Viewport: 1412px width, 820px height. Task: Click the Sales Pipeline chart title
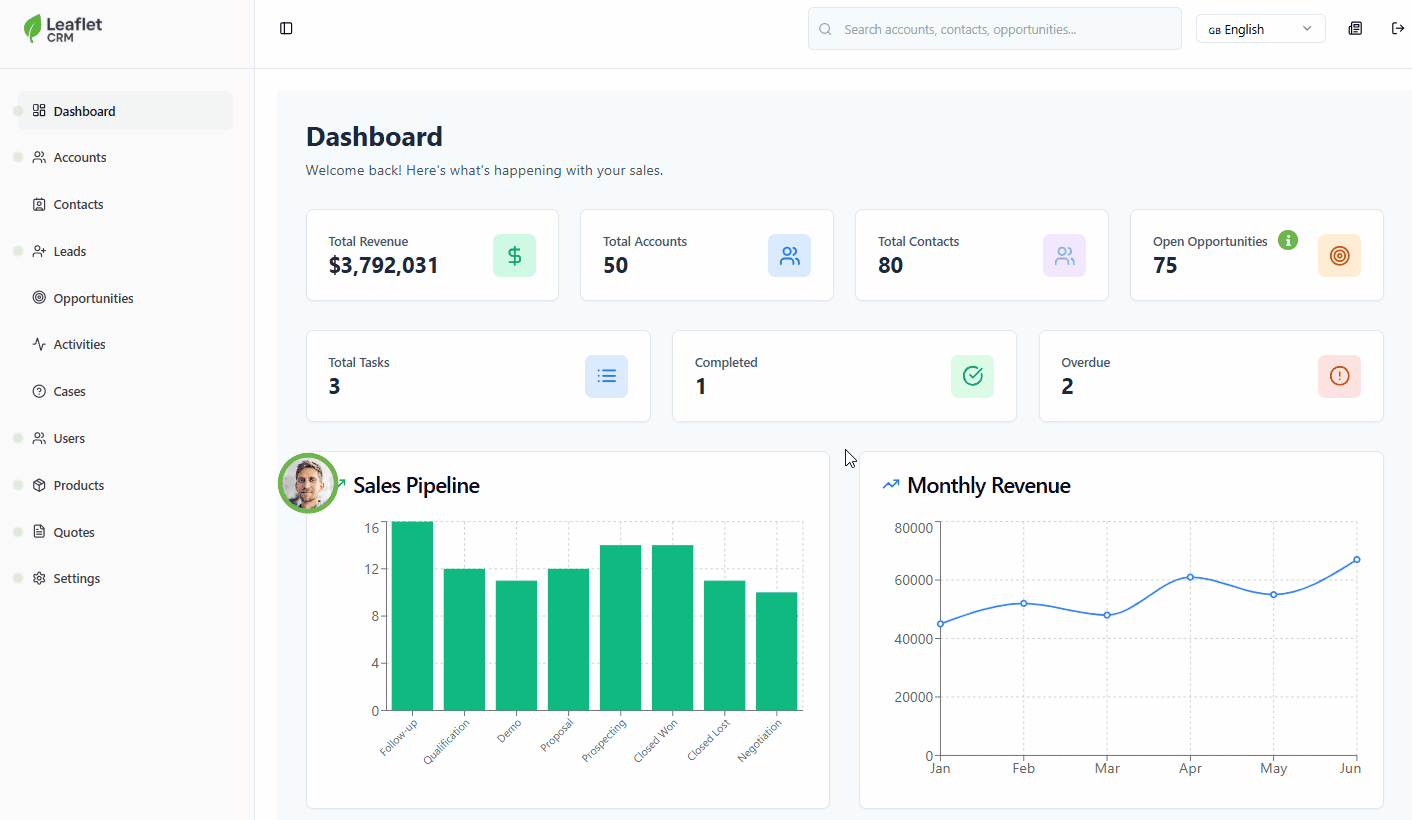coord(416,485)
